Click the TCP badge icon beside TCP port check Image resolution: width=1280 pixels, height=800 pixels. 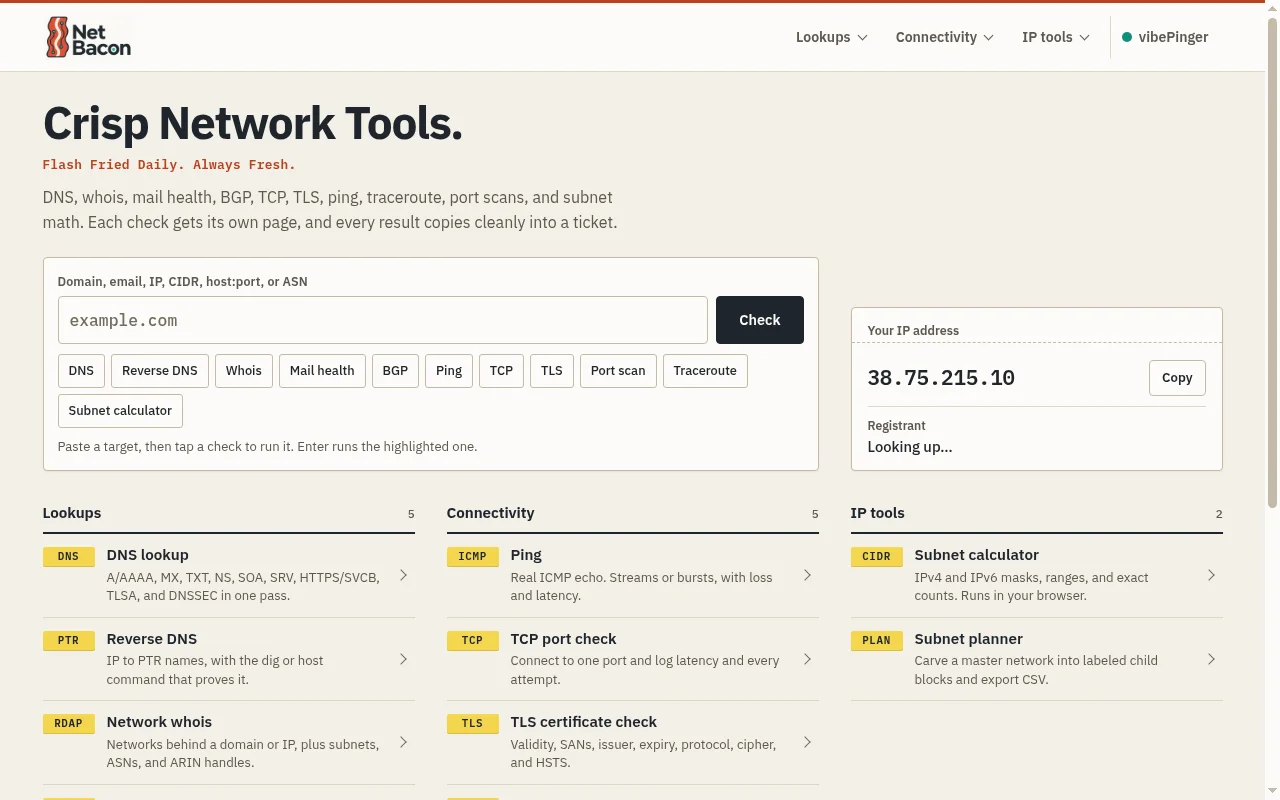click(x=472, y=641)
